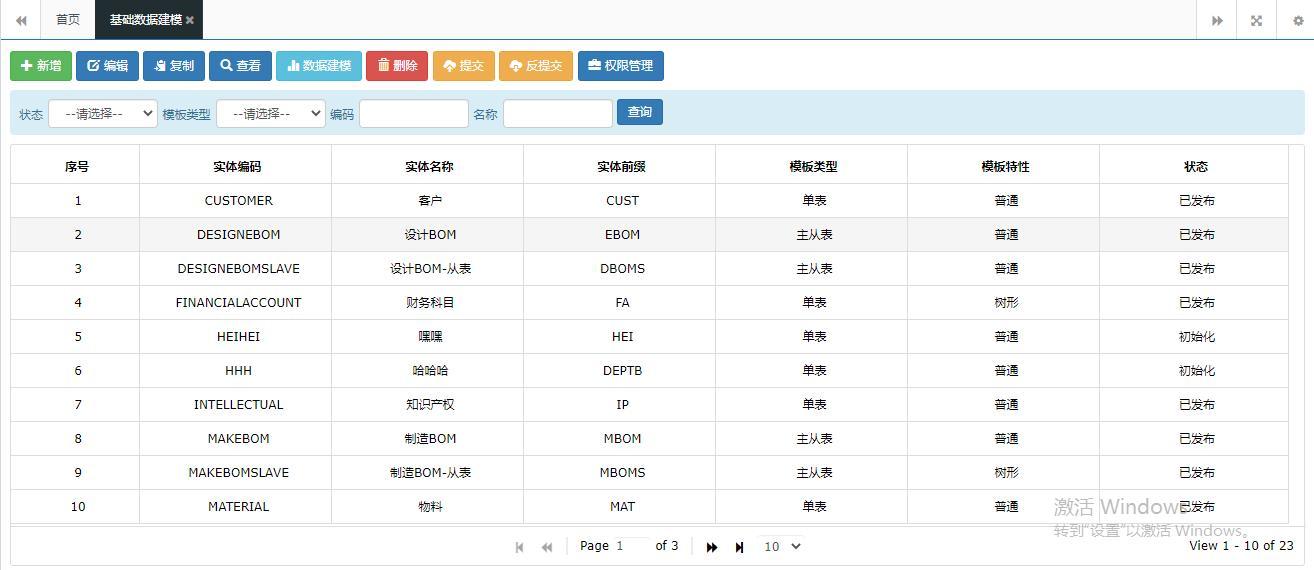The image size is (1314, 570).
Task: Select the MAKEBOMSLAVE row
Action: point(650,473)
